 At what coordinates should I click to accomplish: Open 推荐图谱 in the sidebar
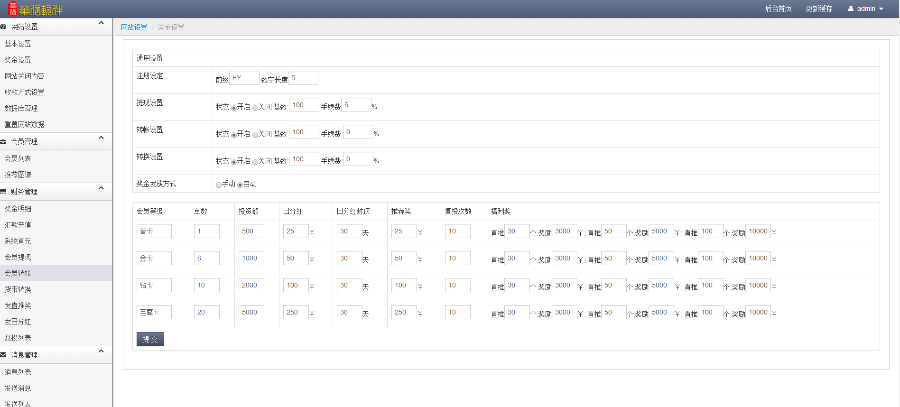tap(17, 174)
